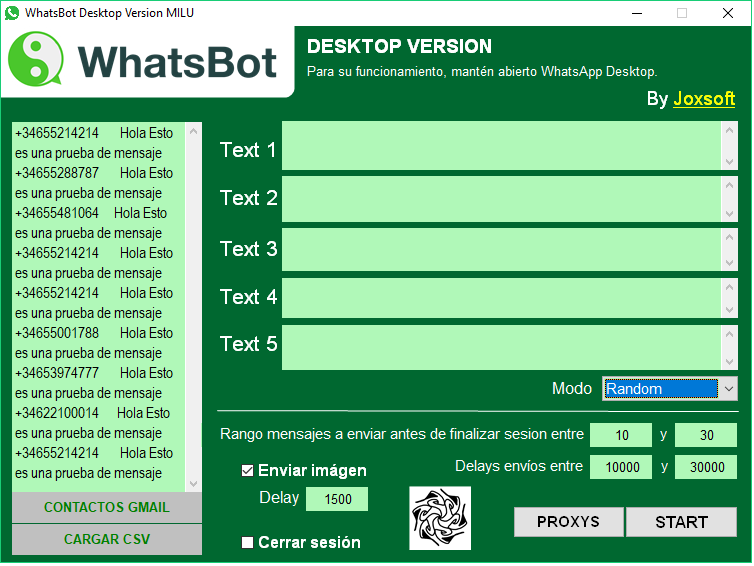Click the WhatsBot yin-yang logo
754x566 pixels.
(x=36, y=59)
